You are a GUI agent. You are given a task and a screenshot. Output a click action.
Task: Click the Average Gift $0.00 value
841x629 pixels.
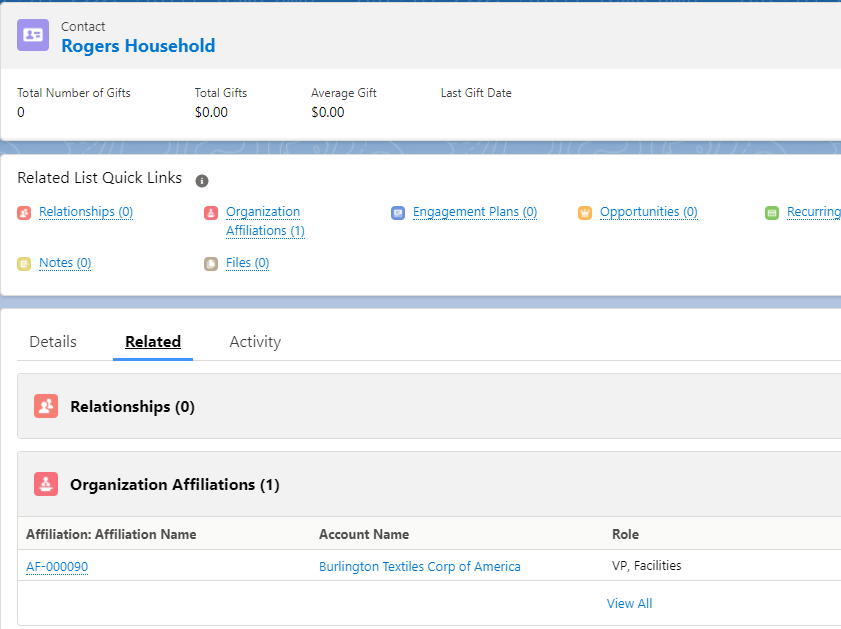point(328,112)
